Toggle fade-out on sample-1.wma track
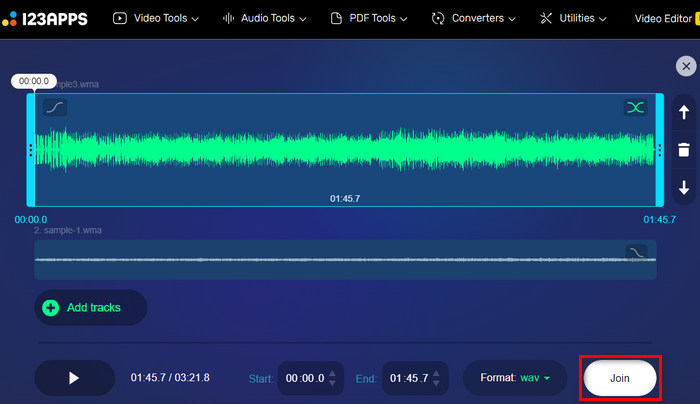 pos(637,253)
